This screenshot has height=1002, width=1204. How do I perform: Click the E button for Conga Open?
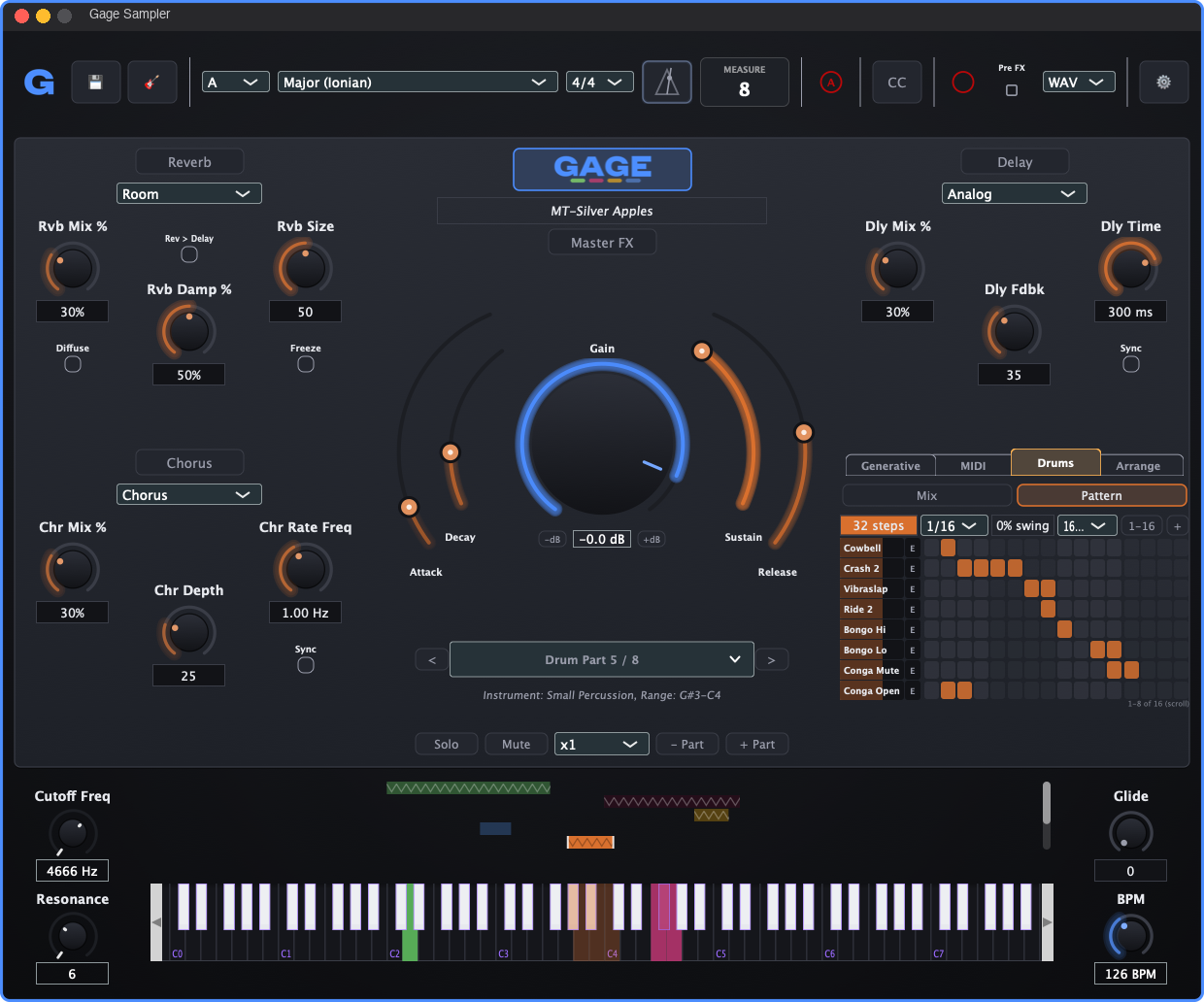912,690
